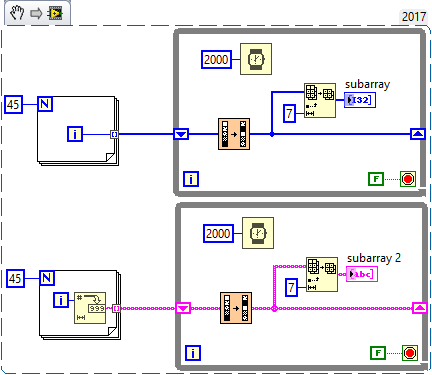432x375 pixels.
Task: Click the VI snippet film icon
Action: tap(55, 14)
